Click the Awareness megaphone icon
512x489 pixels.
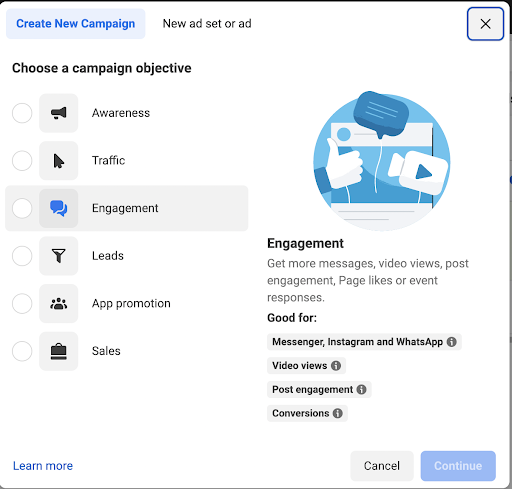pyautogui.click(x=59, y=113)
